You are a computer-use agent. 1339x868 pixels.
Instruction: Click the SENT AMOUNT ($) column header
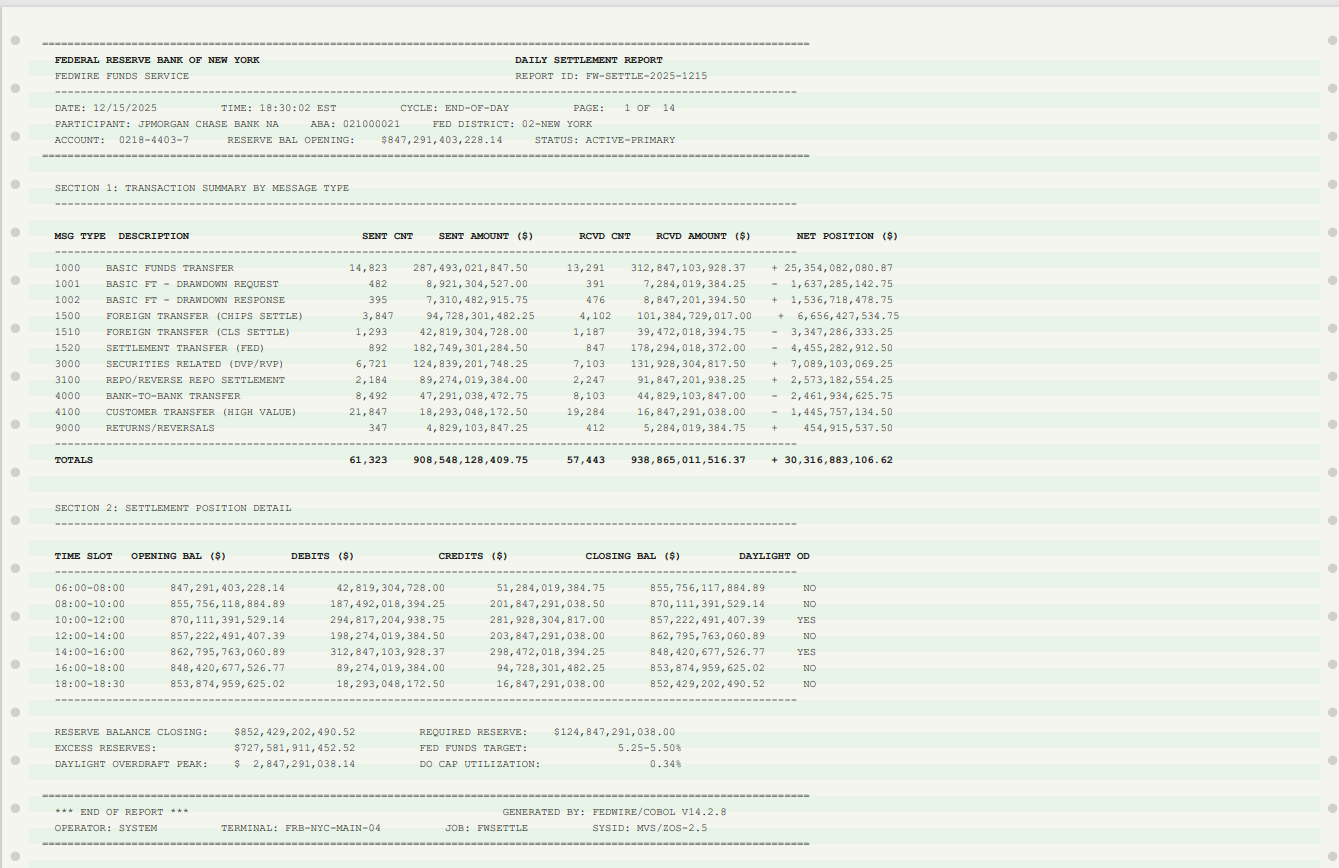(x=486, y=236)
